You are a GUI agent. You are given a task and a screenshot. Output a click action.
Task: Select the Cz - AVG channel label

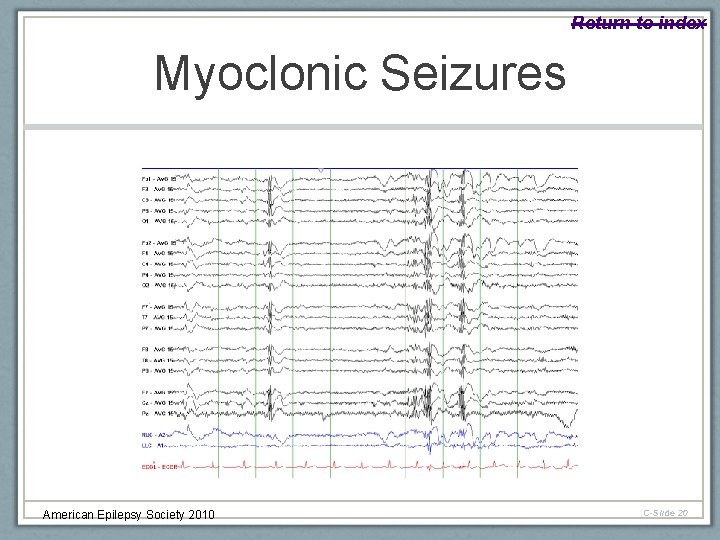point(158,403)
